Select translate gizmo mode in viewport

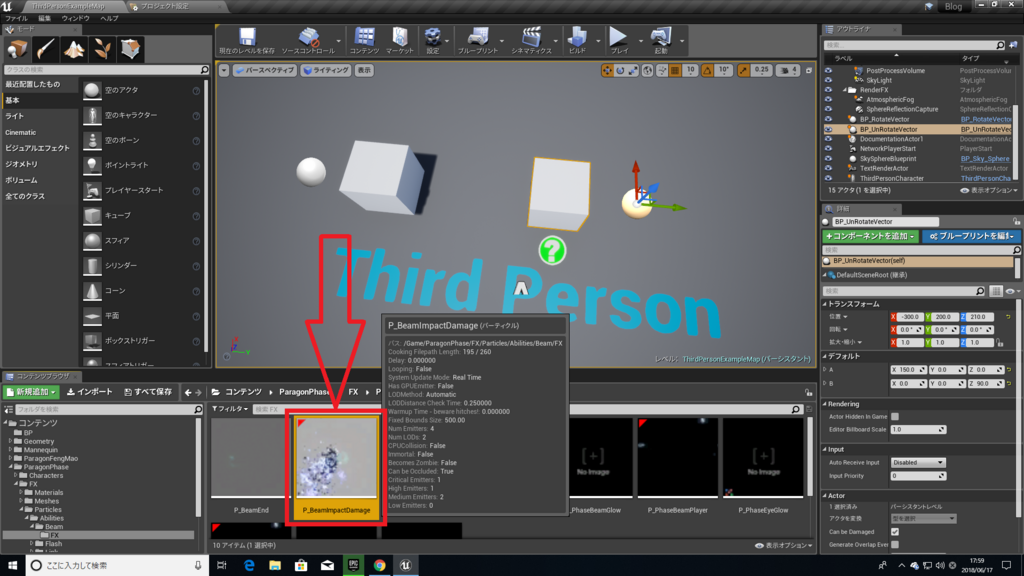(607, 70)
